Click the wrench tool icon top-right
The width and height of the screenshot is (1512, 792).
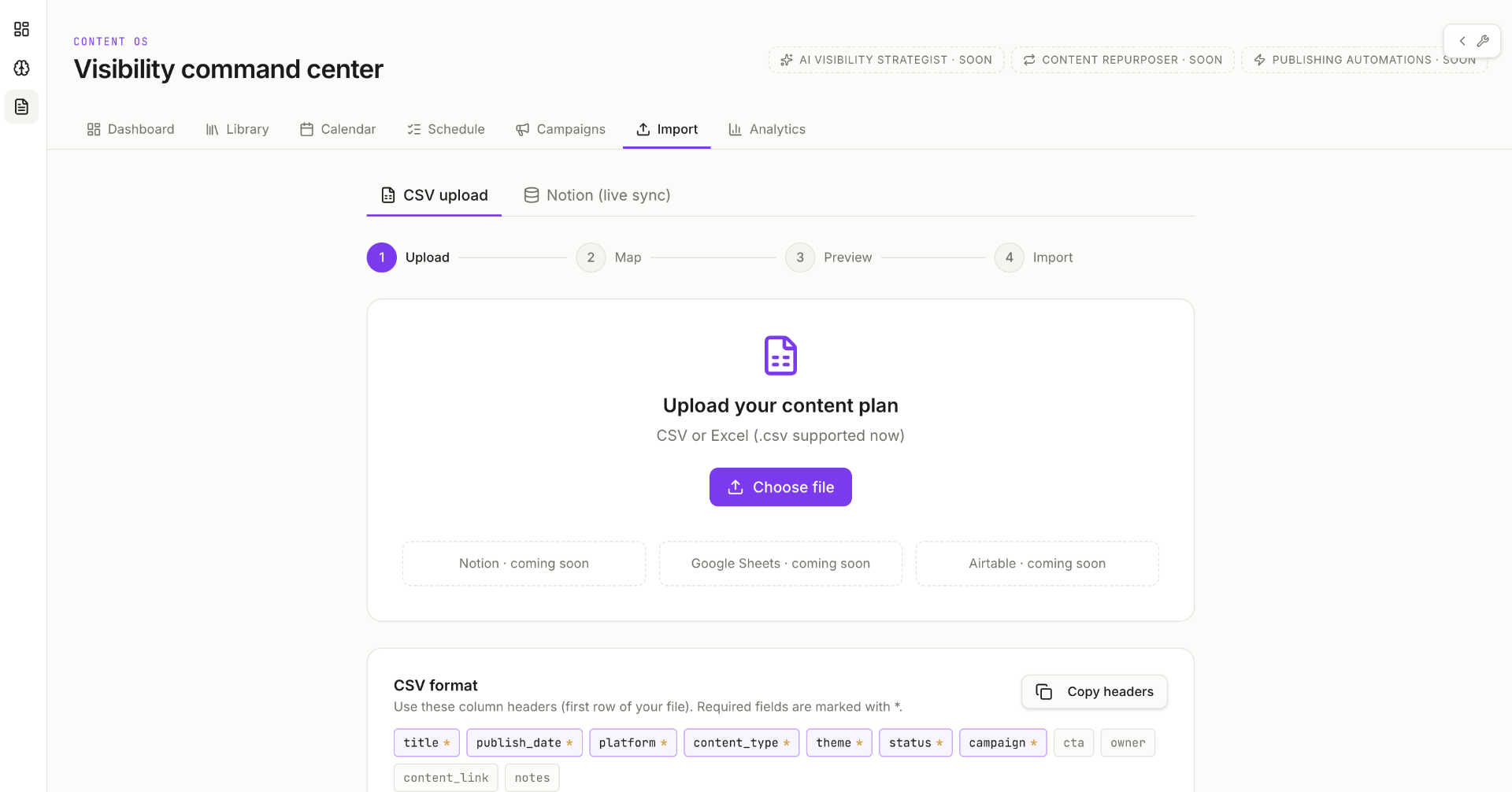tap(1483, 41)
